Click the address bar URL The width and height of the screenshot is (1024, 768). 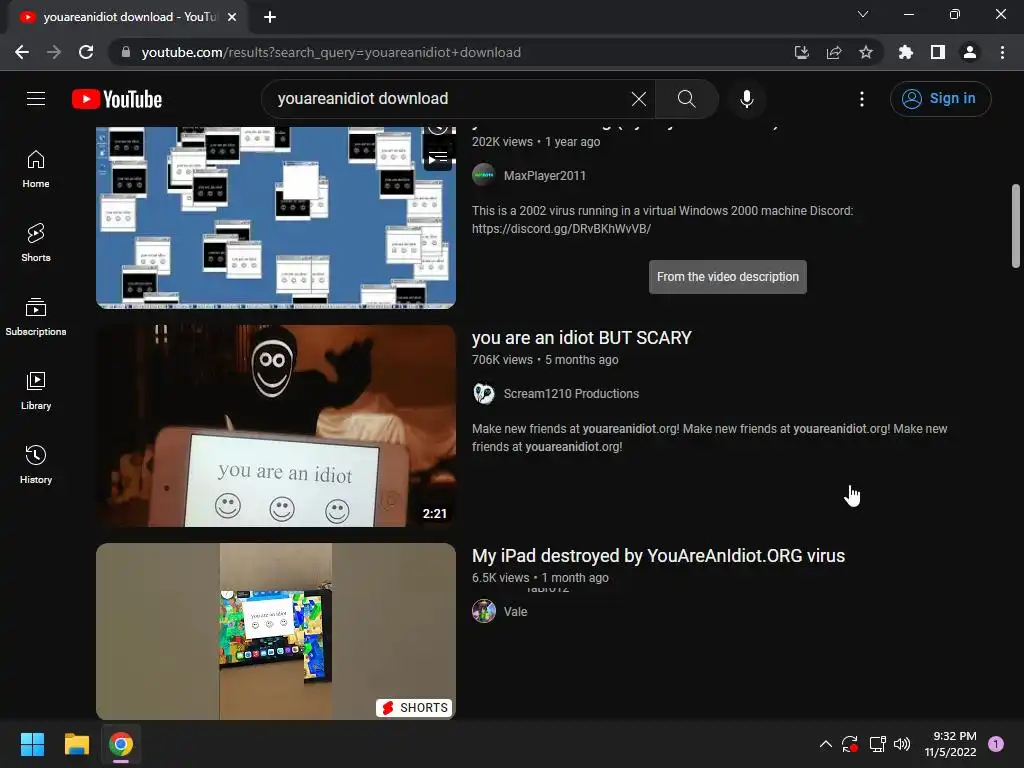tap(331, 52)
